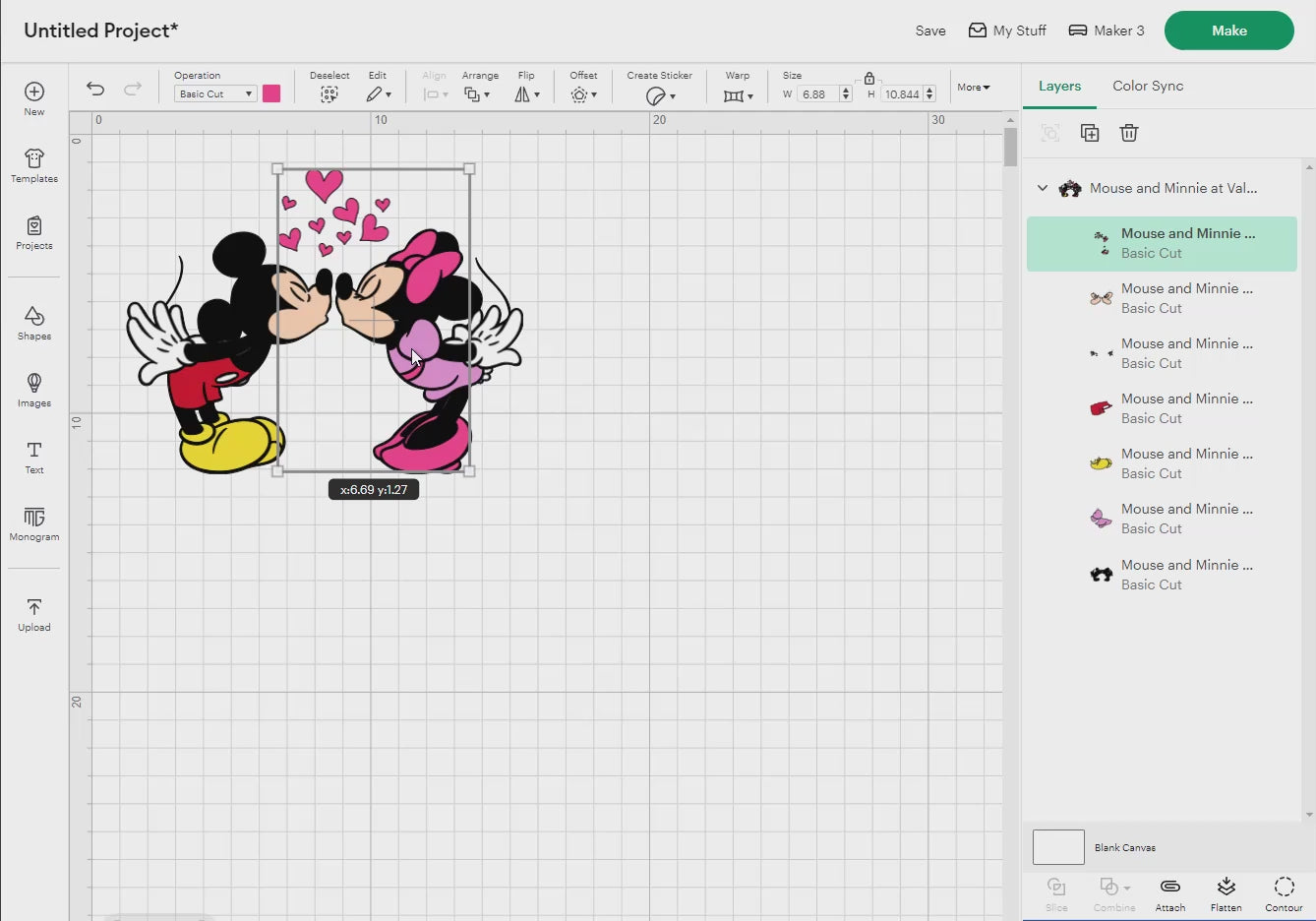Click the pink operation color swatch
The image size is (1316, 921).
[271, 93]
